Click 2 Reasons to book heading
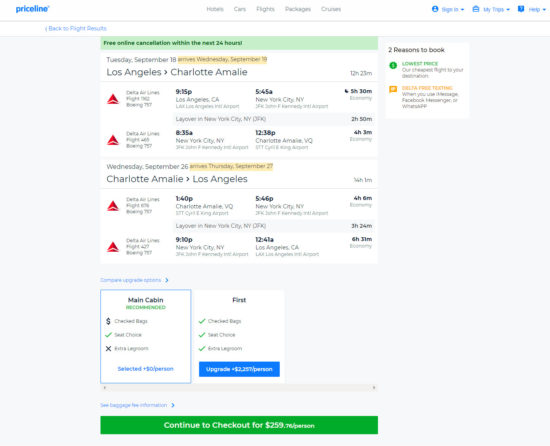550x446 pixels. click(x=416, y=50)
